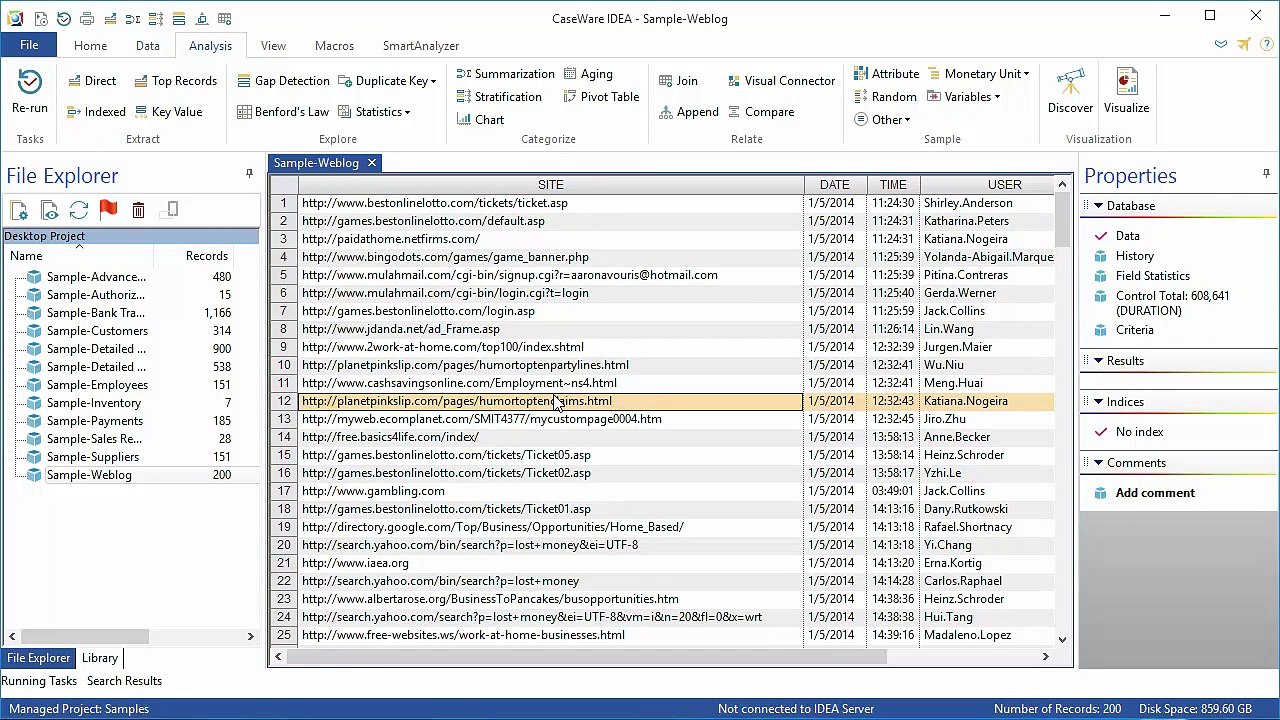
Task: Open the File menu
Action: coord(29,45)
